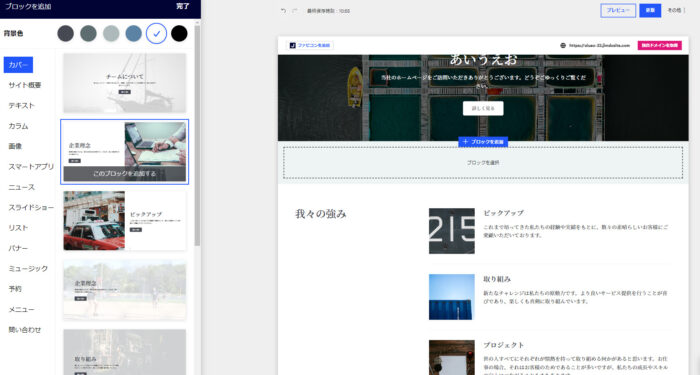
Task: Select the steel blue background color
Action: point(133,33)
